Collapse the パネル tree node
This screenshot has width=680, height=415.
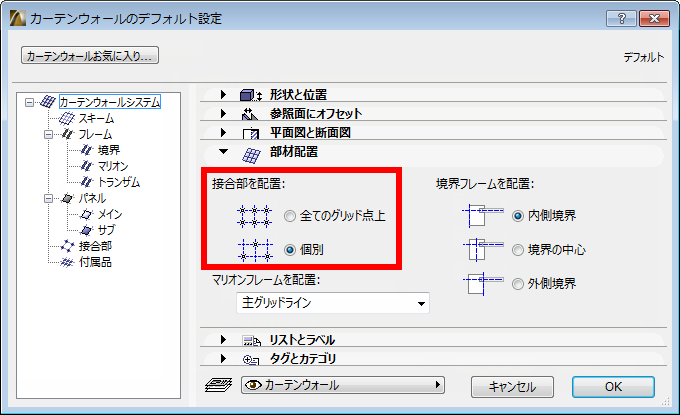(x=48, y=198)
